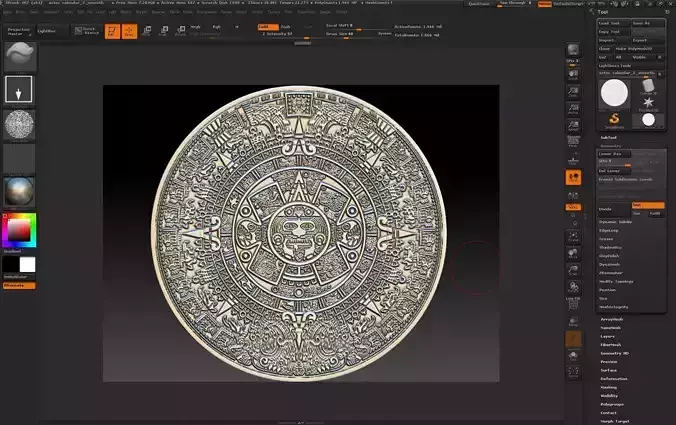Image resolution: width=676 pixels, height=425 pixels.
Task: Expand the SubTool section
Action: point(608,138)
